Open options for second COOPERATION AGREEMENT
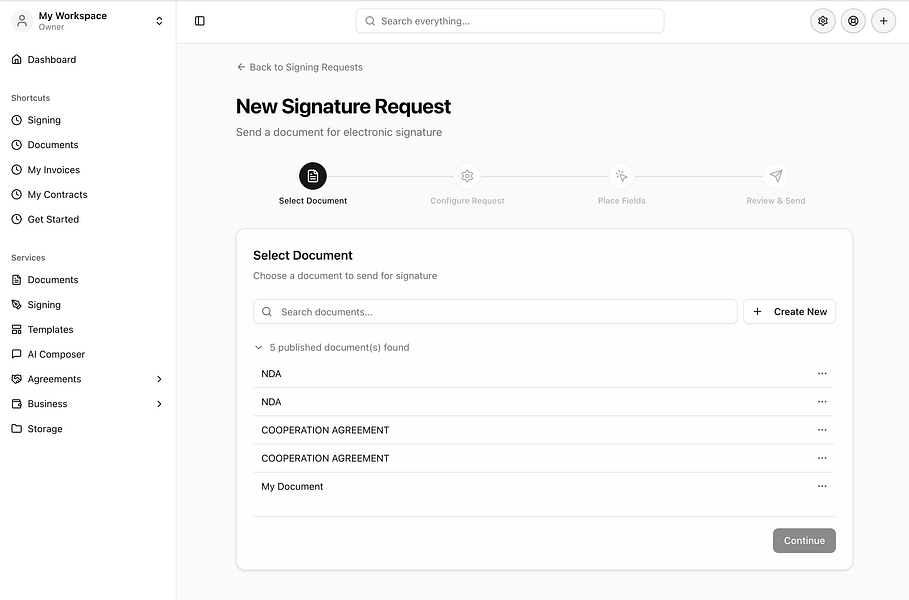The image size is (909, 600). (822, 458)
